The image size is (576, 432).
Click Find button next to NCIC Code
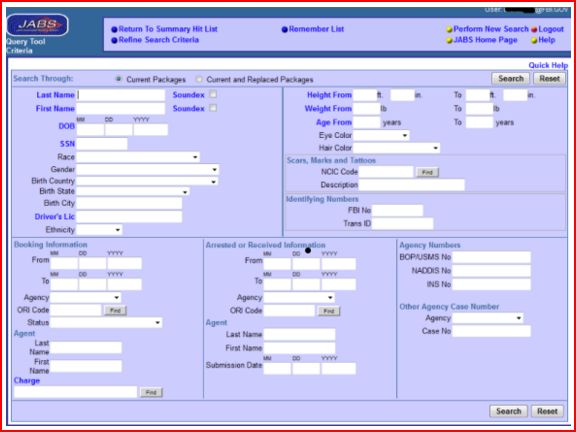[427, 172]
